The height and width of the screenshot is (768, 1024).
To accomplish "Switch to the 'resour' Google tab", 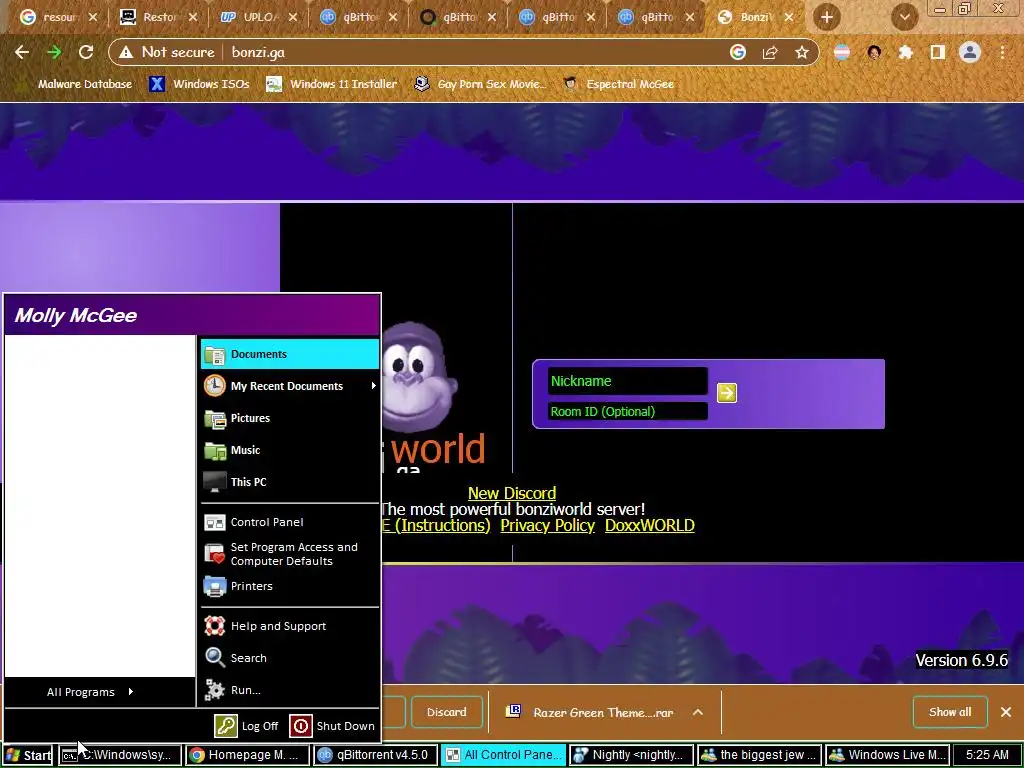I will pos(59,17).
